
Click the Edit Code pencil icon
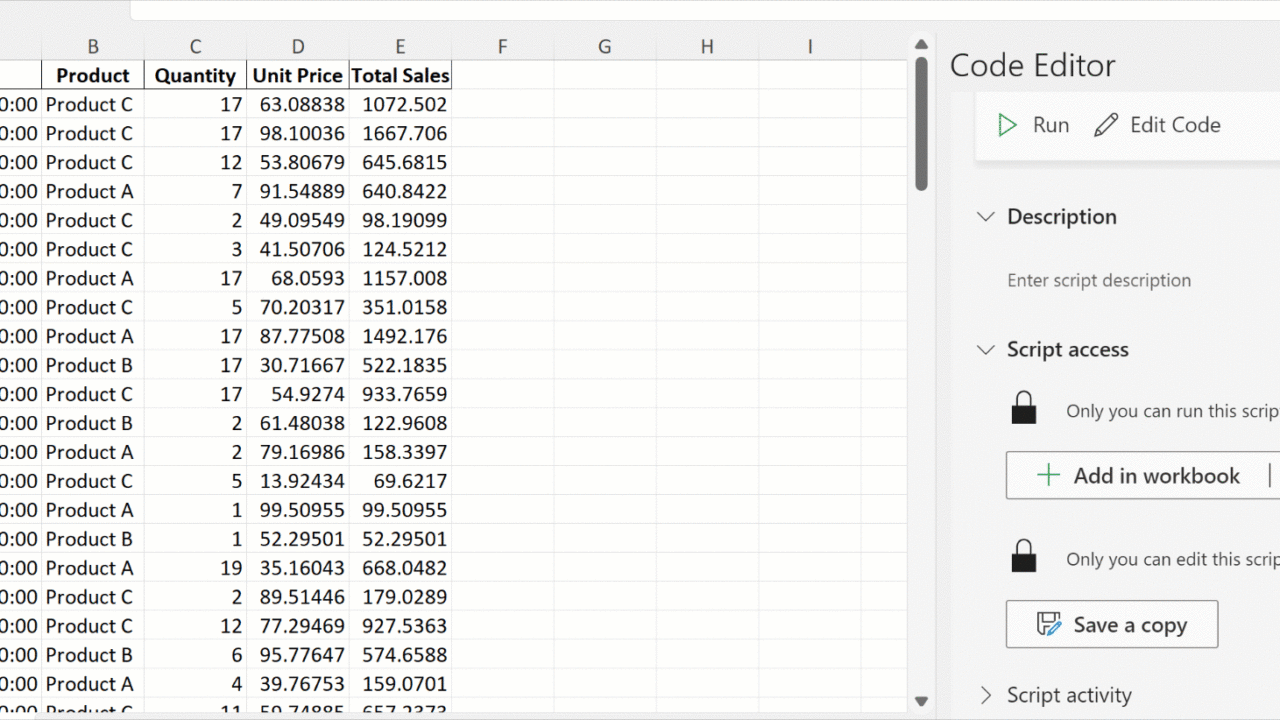click(1106, 125)
